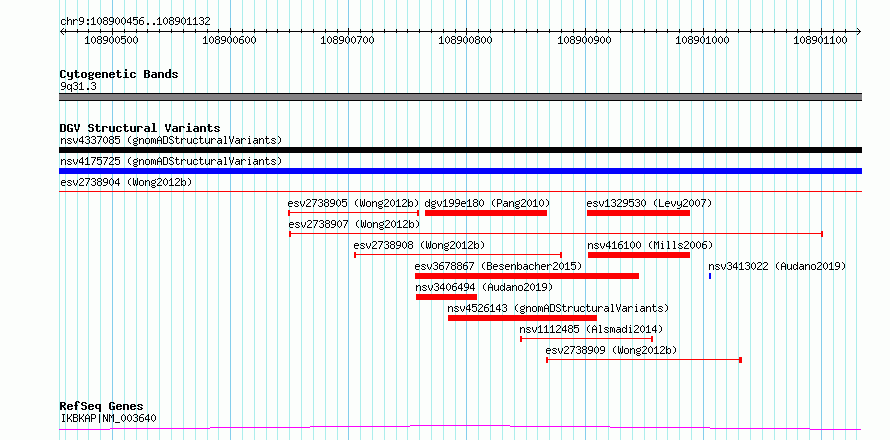Image resolution: width=890 pixels, height=440 pixels.
Task: Open the esv2738904 (Wong2012b) label
Action: [x=126, y=182]
